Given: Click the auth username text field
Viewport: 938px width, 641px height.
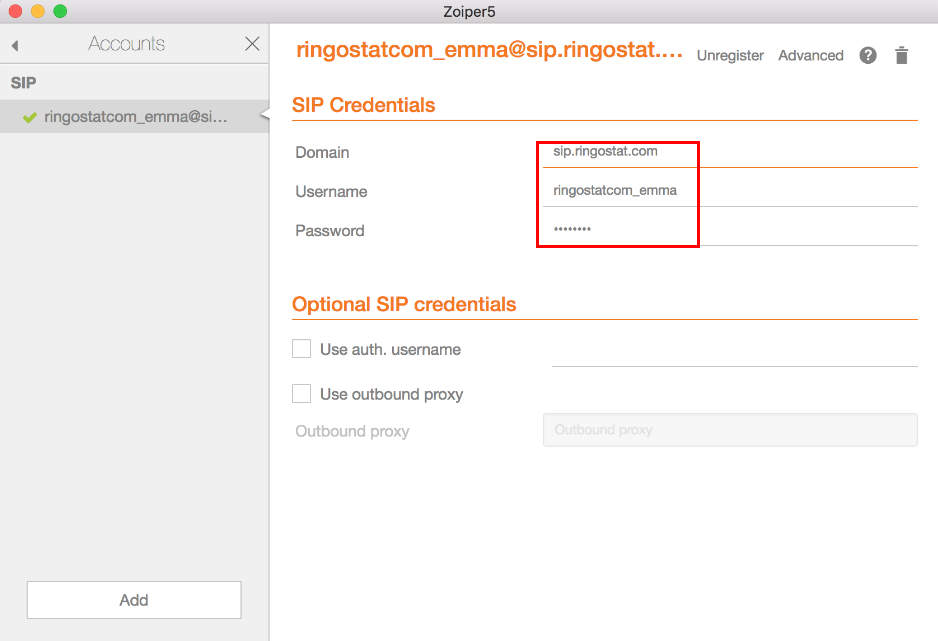Looking at the screenshot, I should 735,353.
